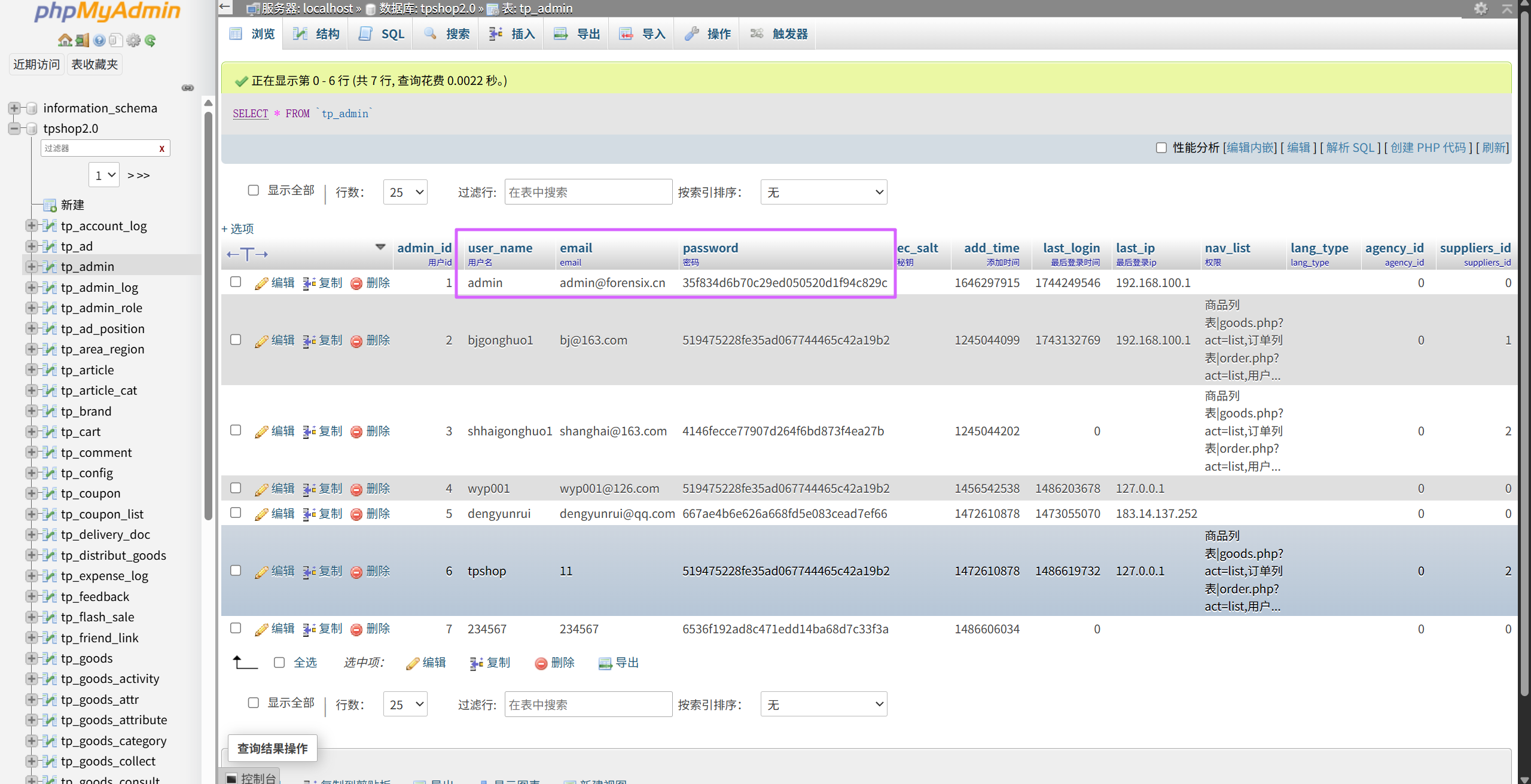The width and height of the screenshot is (1531, 784).
Task: Open sidebar page number 1 dropdown
Action: tap(104, 175)
